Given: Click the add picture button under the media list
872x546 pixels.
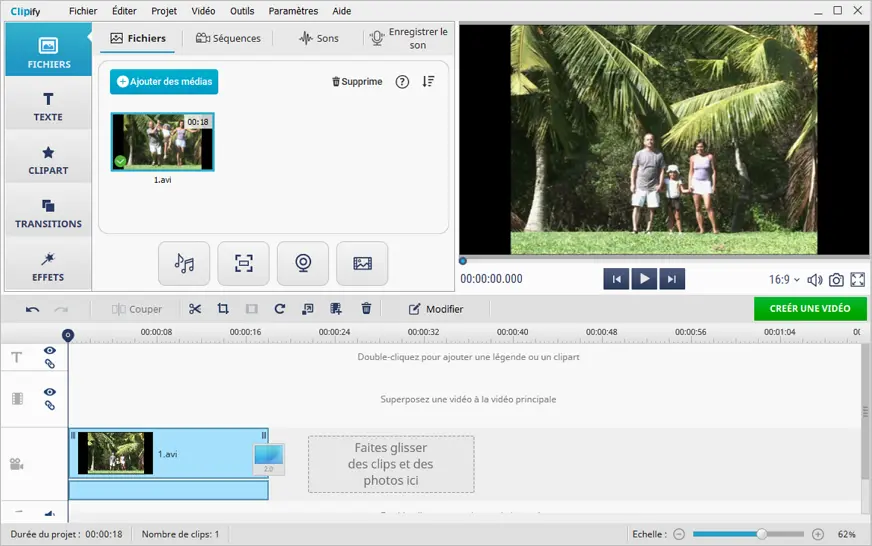Looking at the screenshot, I should click(362, 263).
